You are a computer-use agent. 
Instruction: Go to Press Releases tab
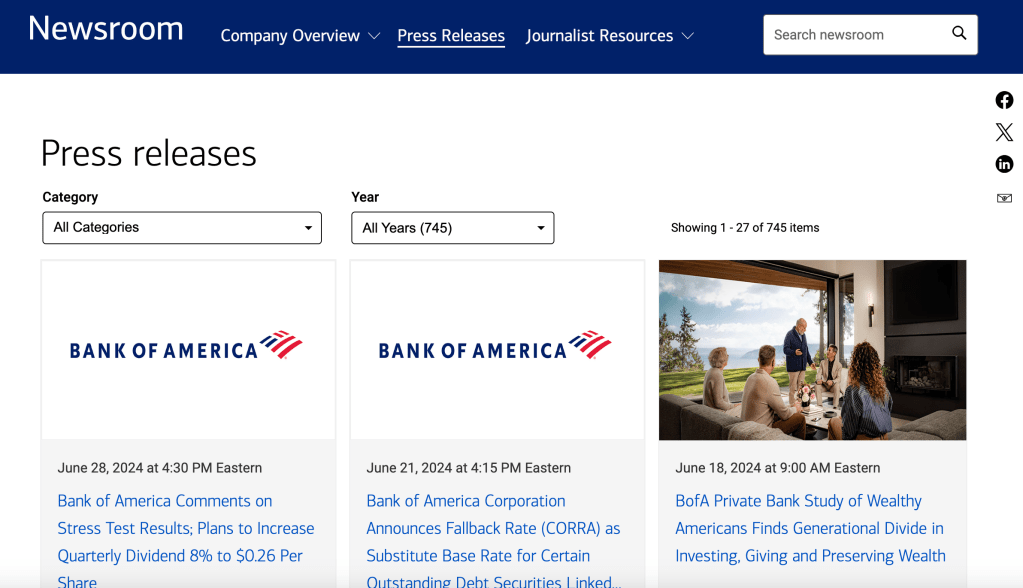(451, 36)
